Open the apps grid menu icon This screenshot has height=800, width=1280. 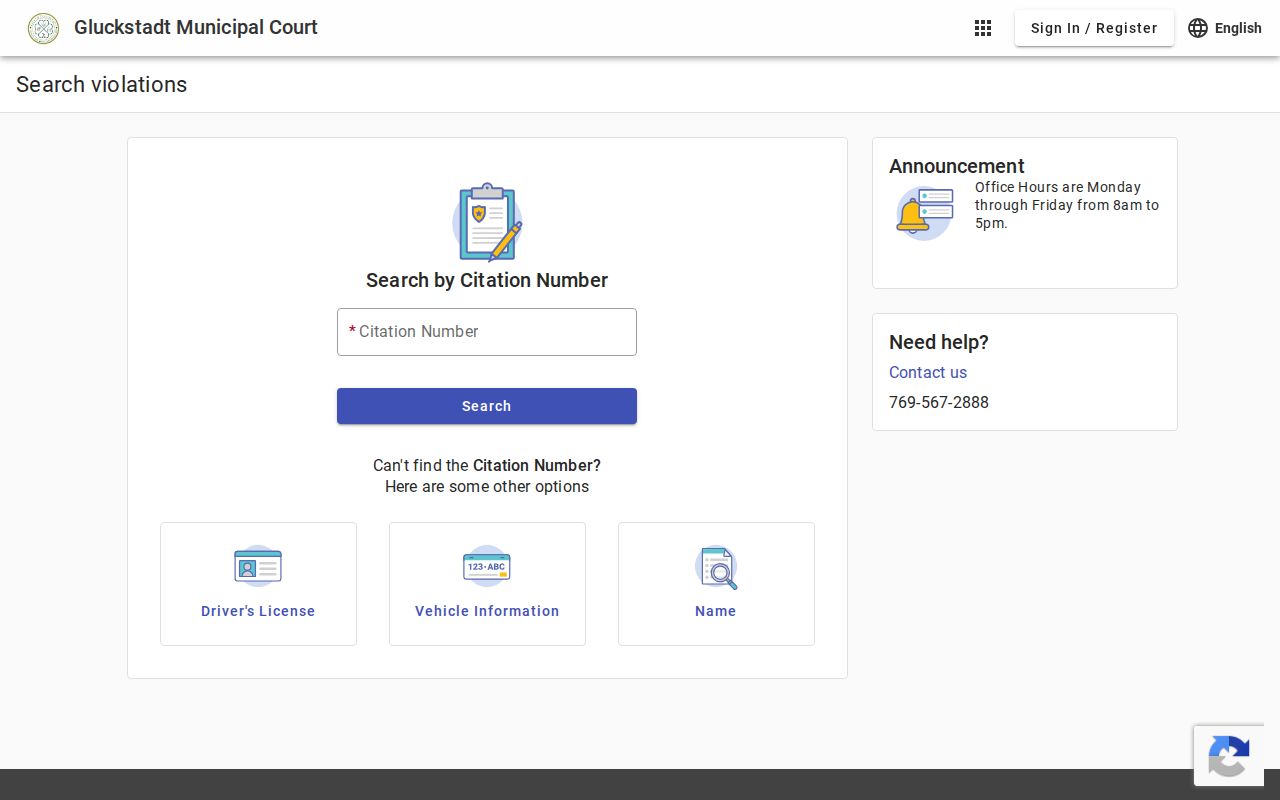[983, 28]
